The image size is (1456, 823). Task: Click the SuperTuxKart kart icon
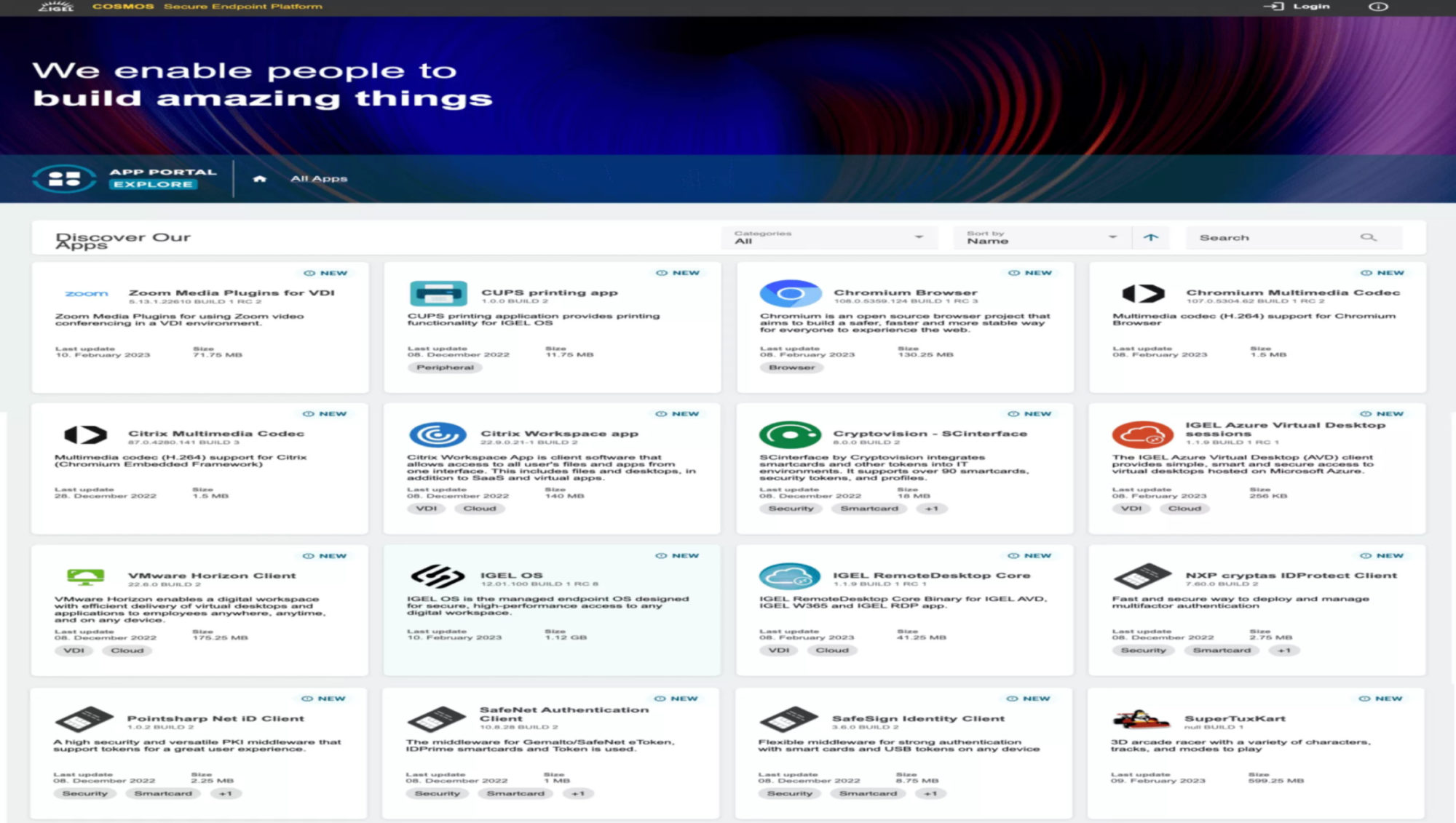click(1142, 720)
